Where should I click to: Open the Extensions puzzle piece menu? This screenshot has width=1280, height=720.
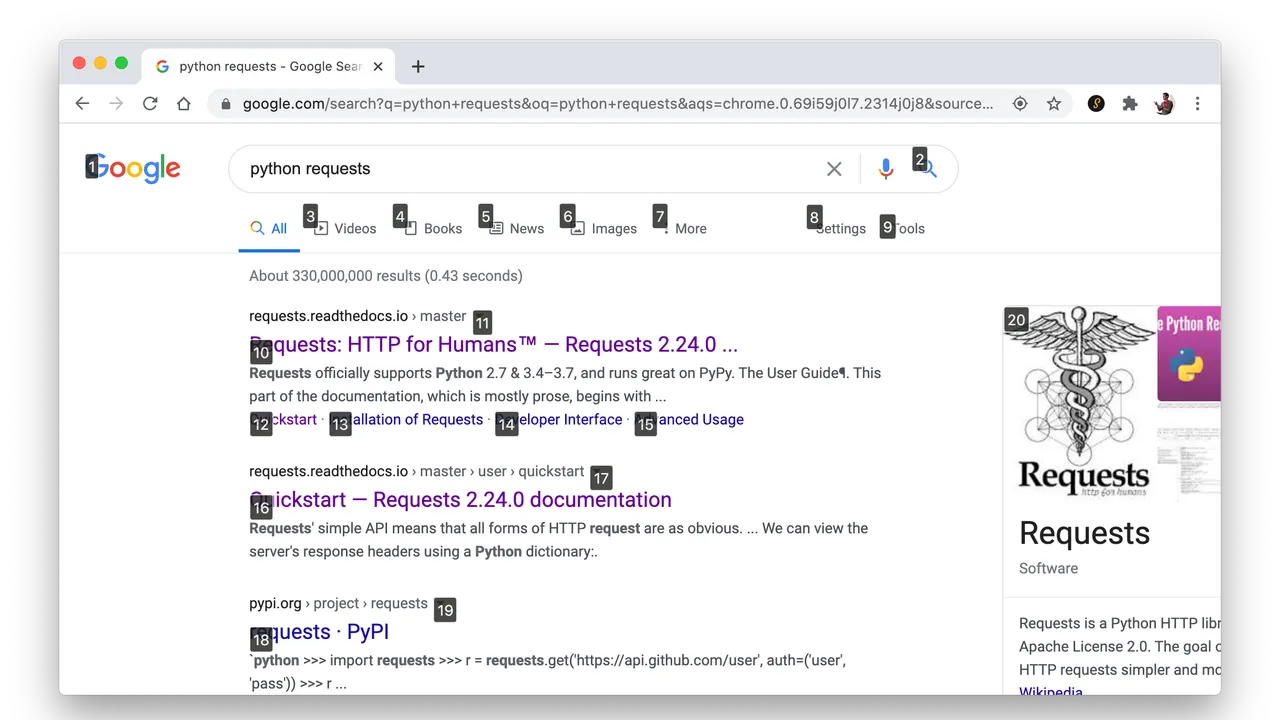pos(1130,103)
